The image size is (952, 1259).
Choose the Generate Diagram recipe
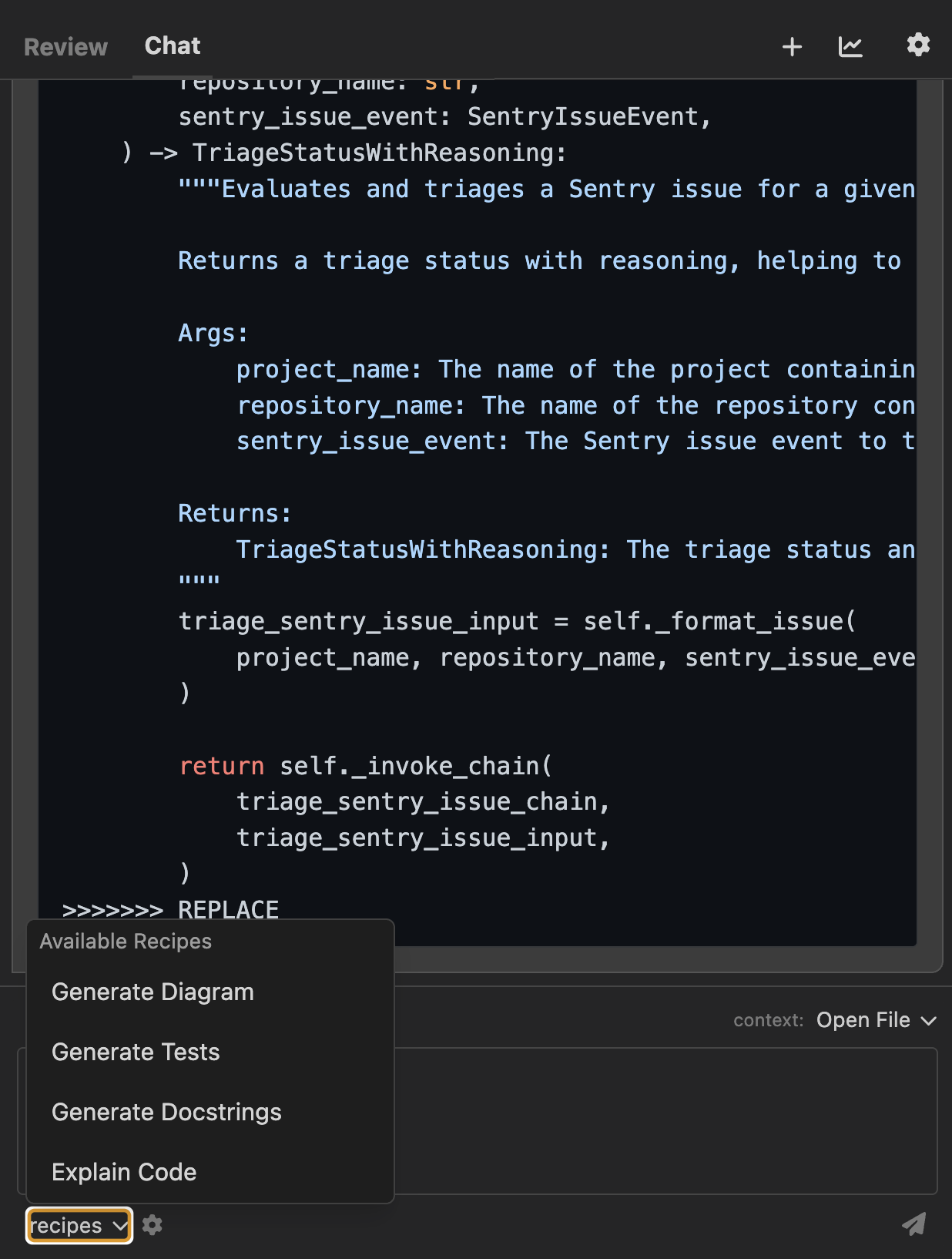pos(153,992)
